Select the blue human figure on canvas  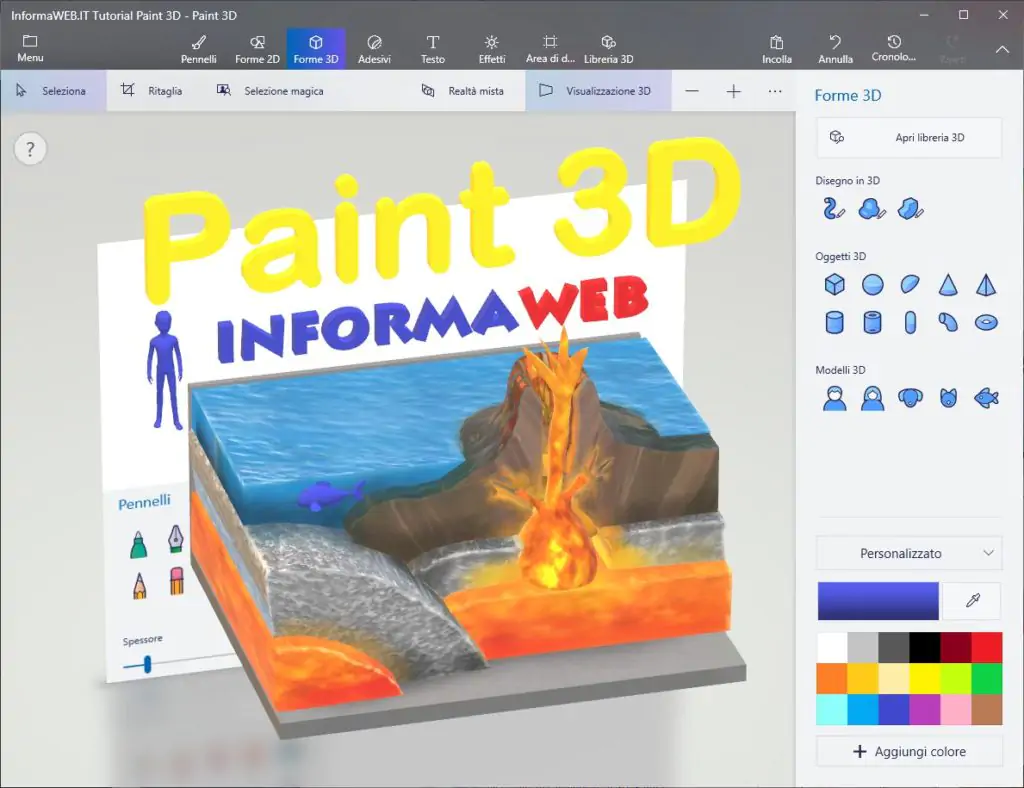pyautogui.click(x=164, y=370)
